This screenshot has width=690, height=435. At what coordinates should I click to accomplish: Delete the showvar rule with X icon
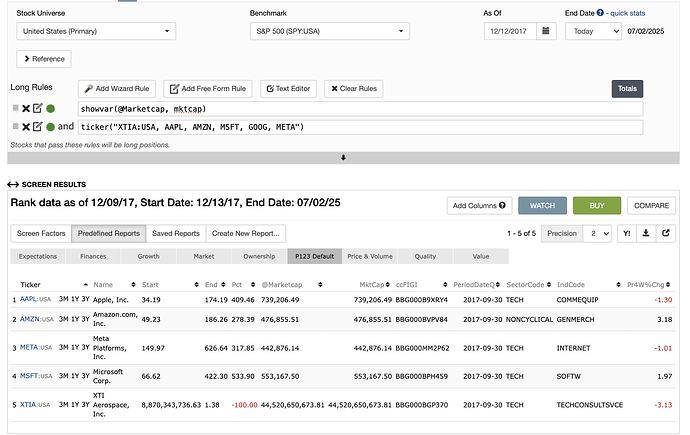point(26,109)
